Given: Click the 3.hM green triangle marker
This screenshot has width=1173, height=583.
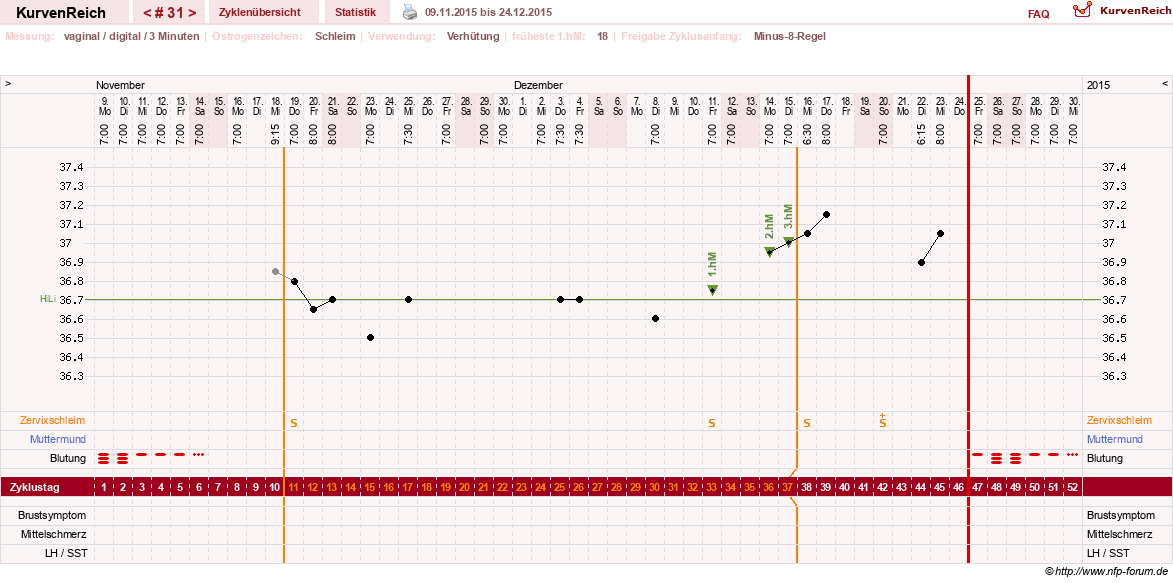Looking at the screenshot, I should coord(788,241).
